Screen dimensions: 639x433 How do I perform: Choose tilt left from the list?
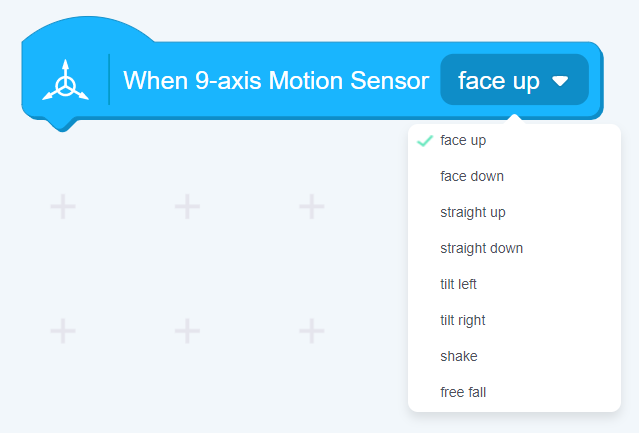click(458, 285)
